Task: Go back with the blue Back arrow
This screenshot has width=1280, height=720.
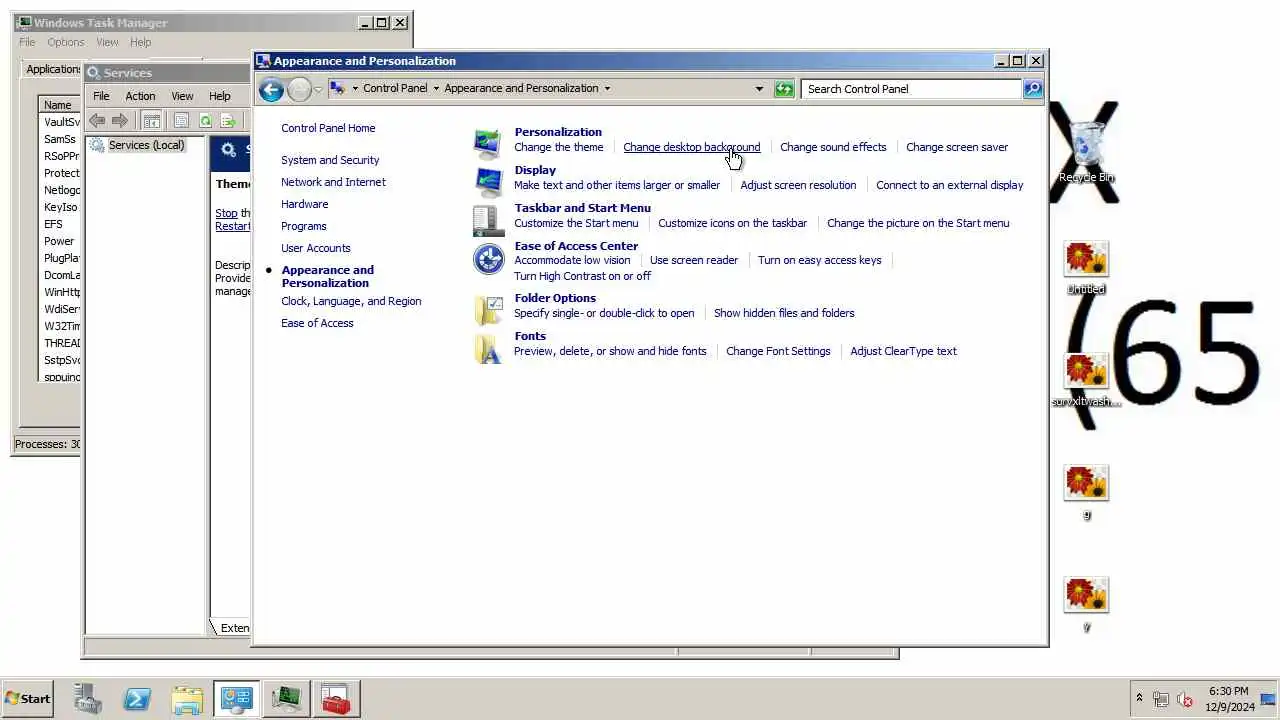Action: point(271,90)
